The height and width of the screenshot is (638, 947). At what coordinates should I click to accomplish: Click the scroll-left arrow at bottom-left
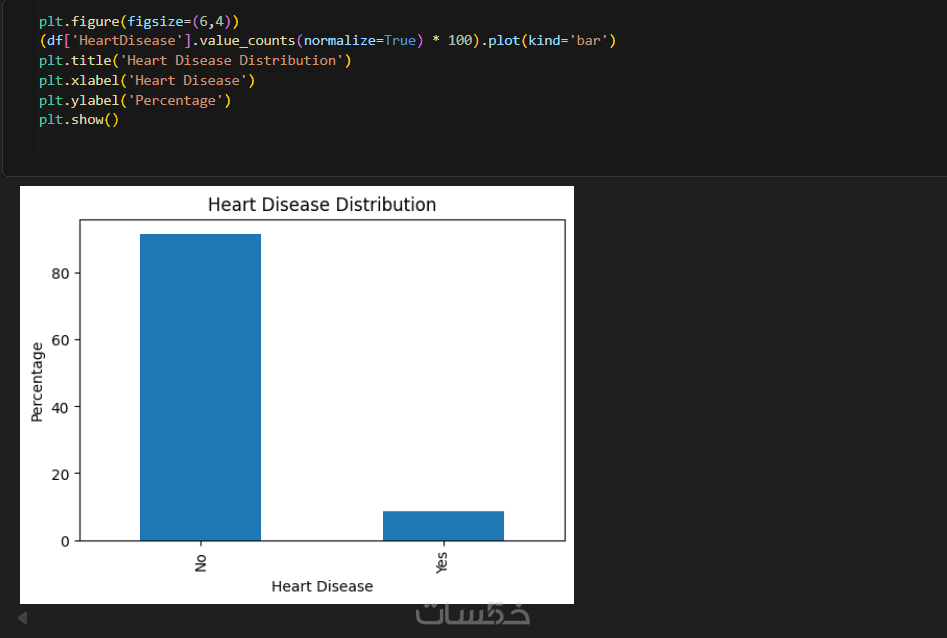point(22,618)
